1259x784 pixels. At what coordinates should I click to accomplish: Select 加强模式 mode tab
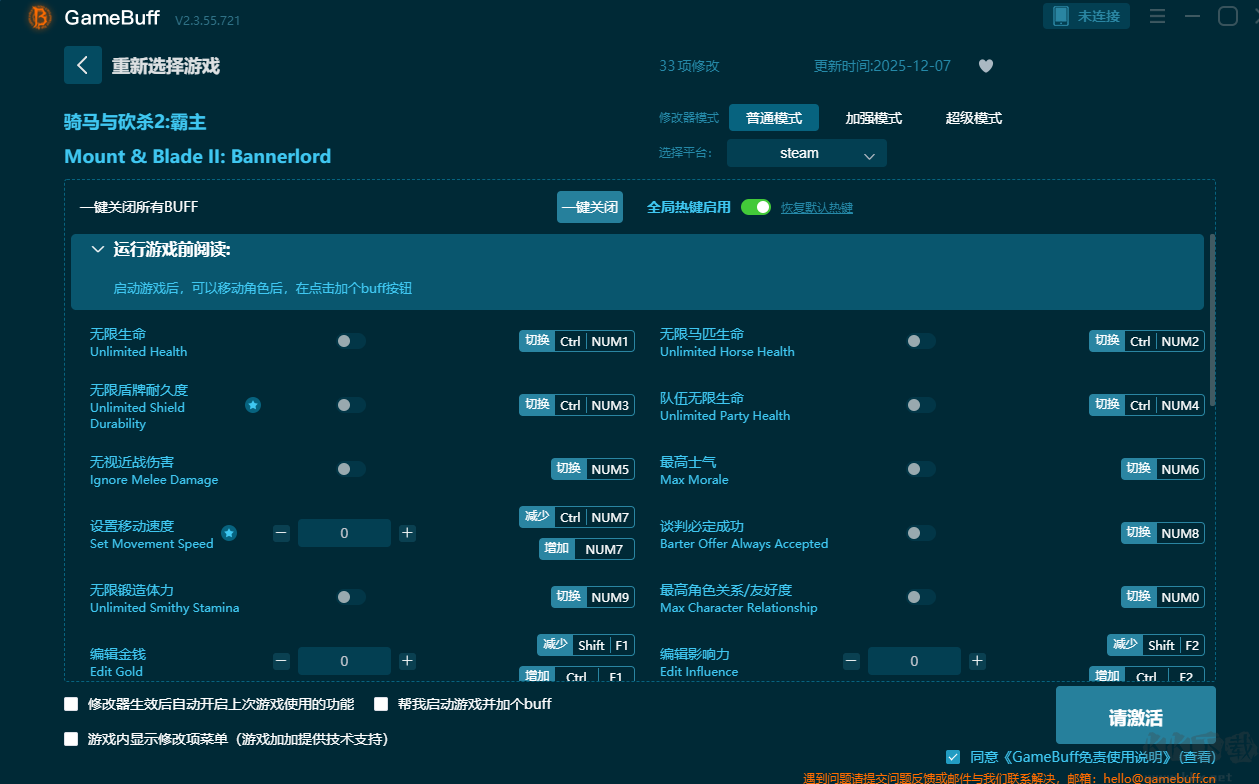[x=874, y=118]
